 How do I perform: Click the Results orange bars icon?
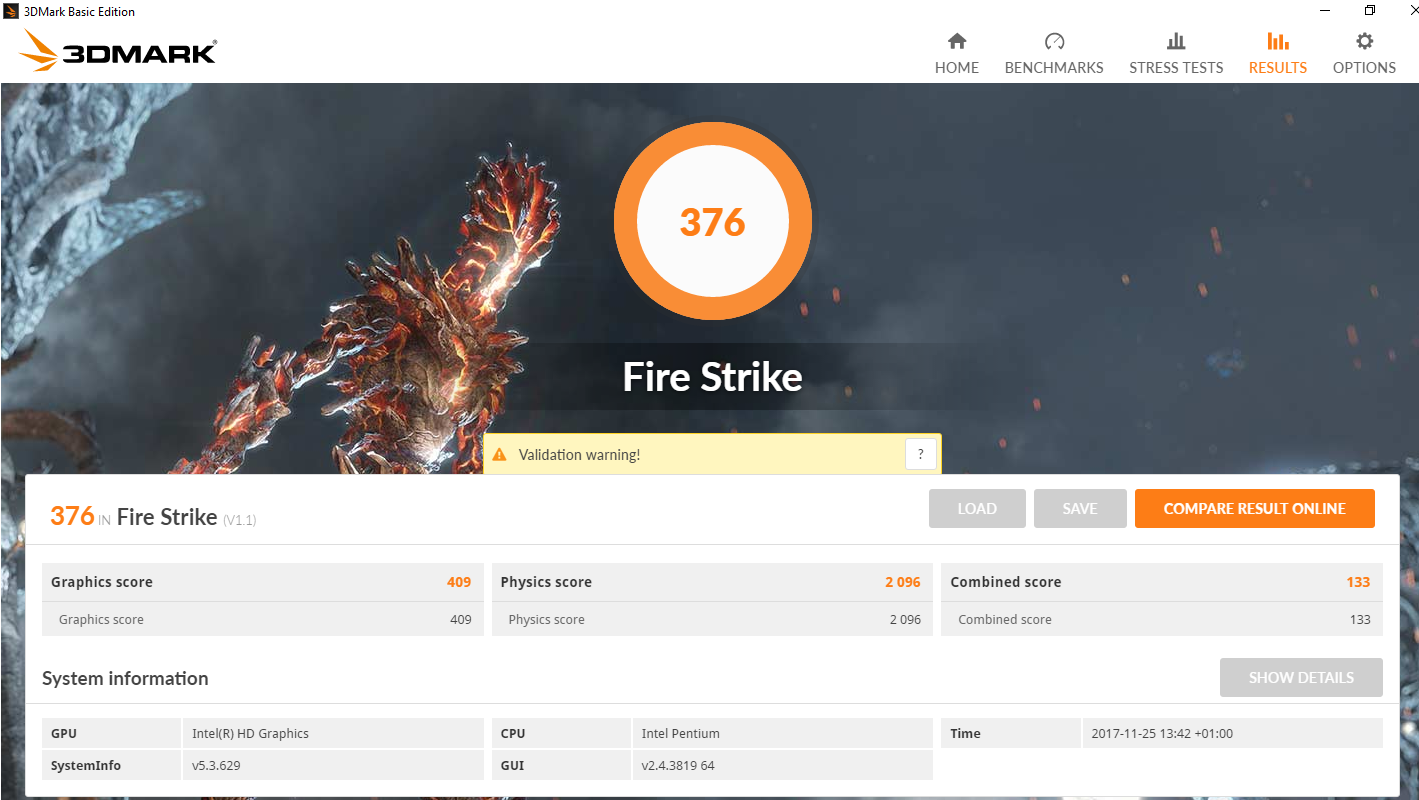(1278, 41)
